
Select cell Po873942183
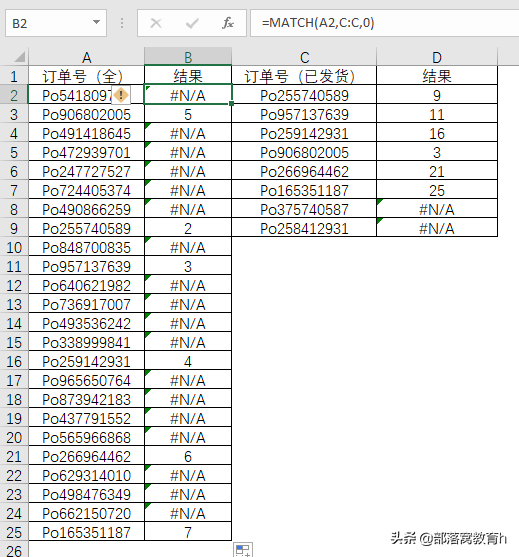click(x=86, y=399)
